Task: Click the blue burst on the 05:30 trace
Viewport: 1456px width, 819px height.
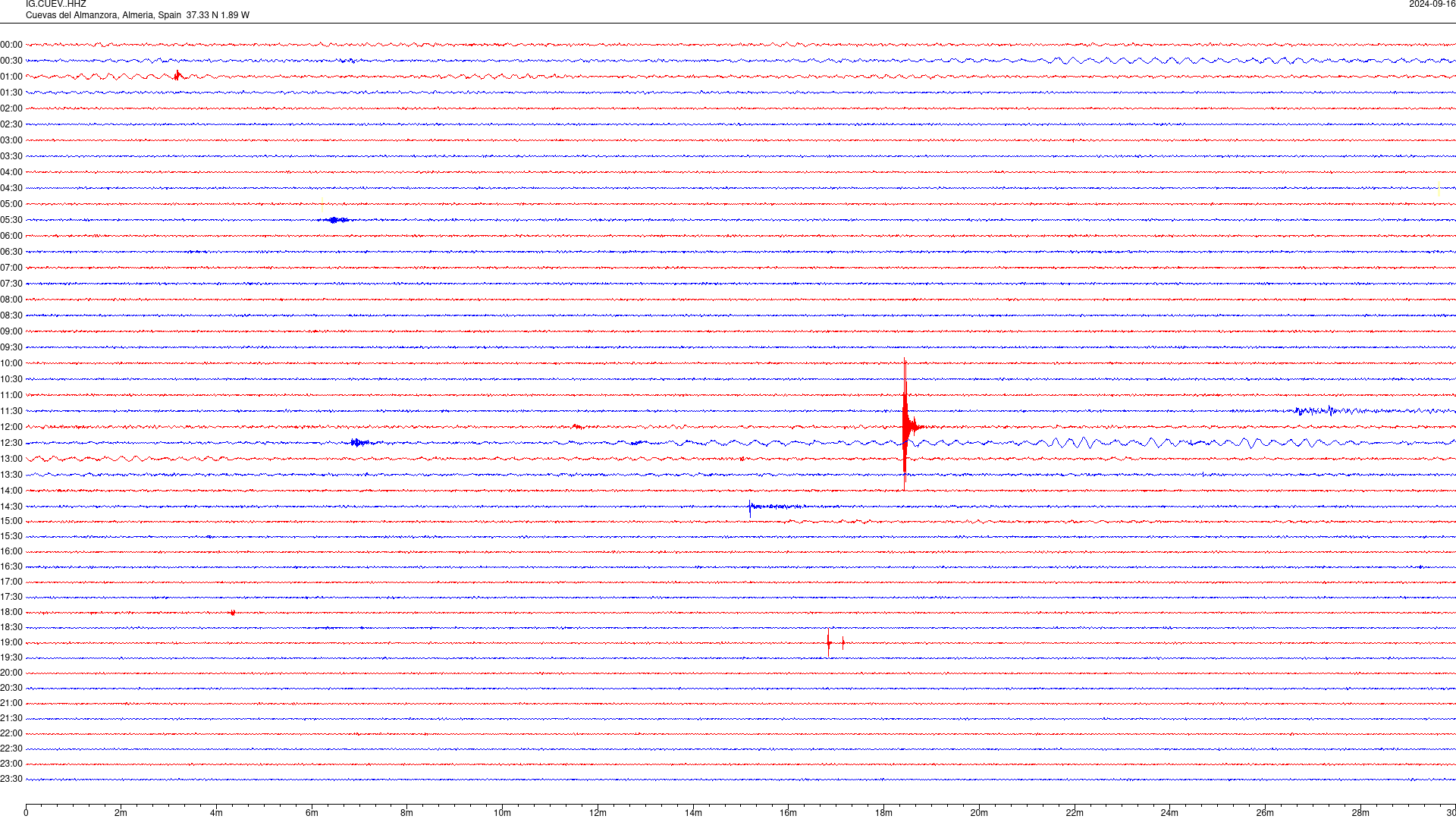Action: pos(335,220)
